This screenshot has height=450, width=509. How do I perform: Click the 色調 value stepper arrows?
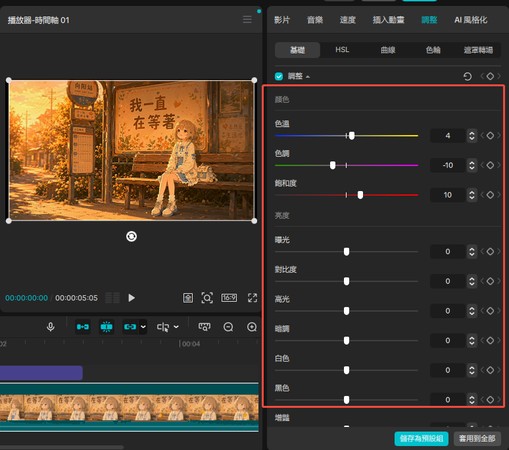pyautogui.click(x=472, y=165)
